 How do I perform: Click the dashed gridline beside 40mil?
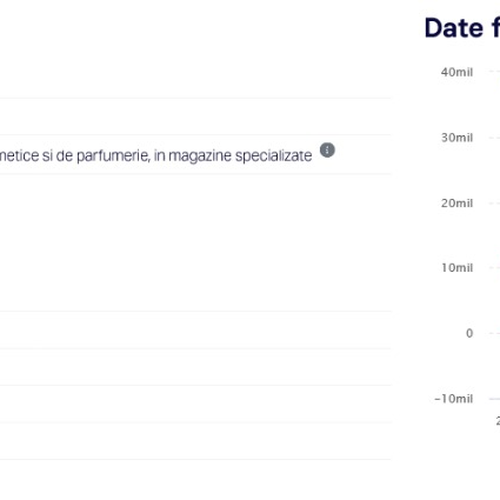[x=494, y=71]
